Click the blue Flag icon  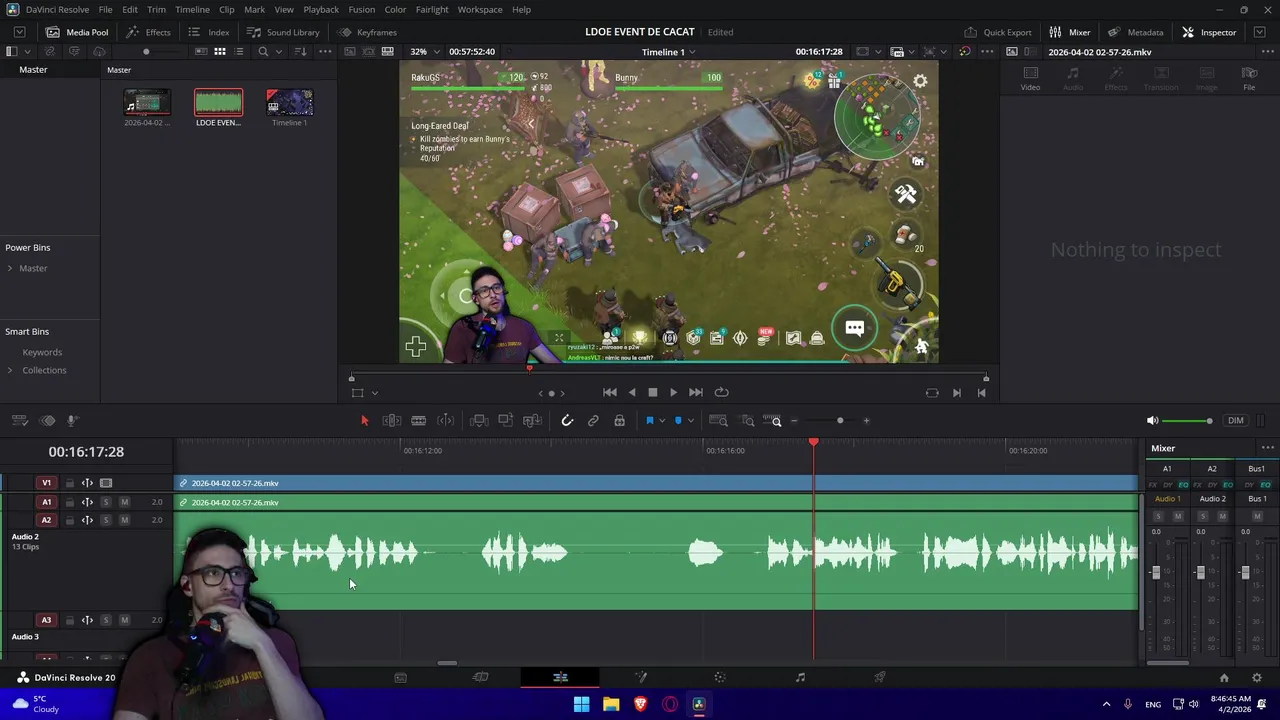point(649,421)
